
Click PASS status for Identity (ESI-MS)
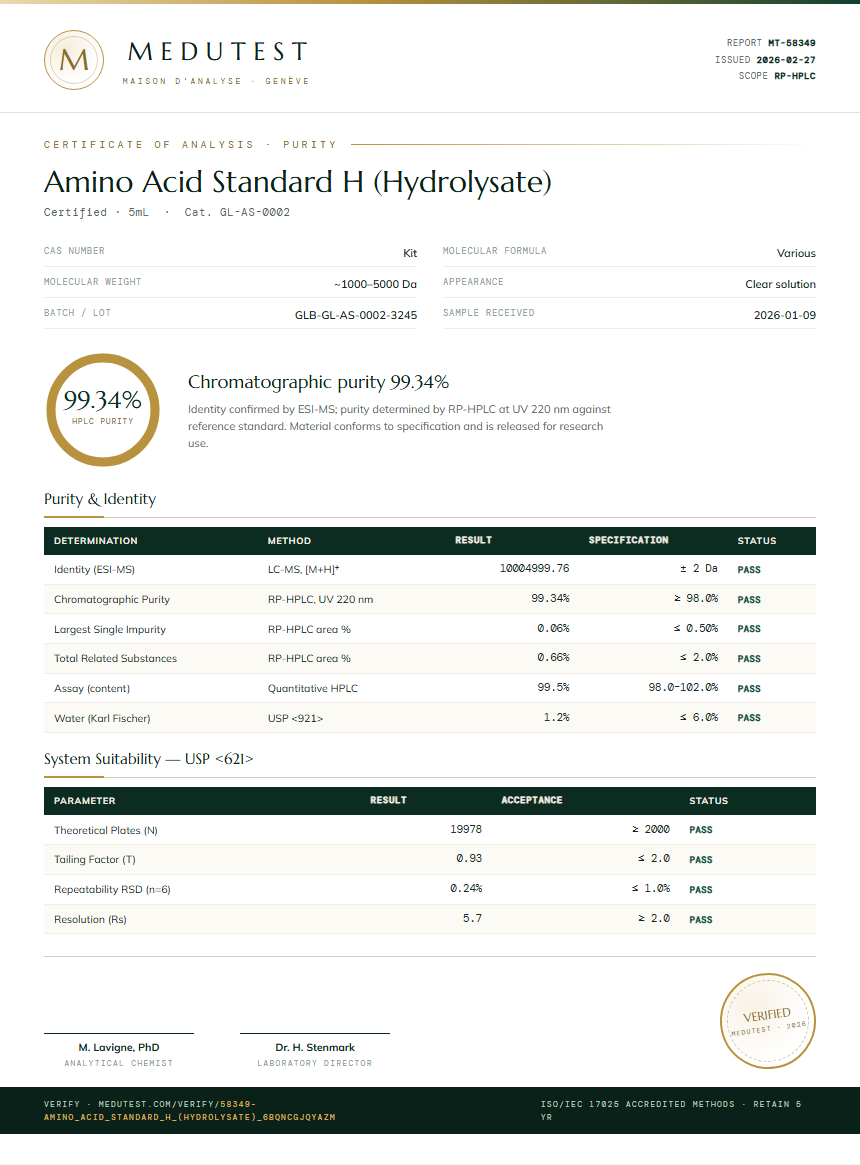tap(749, 570)
